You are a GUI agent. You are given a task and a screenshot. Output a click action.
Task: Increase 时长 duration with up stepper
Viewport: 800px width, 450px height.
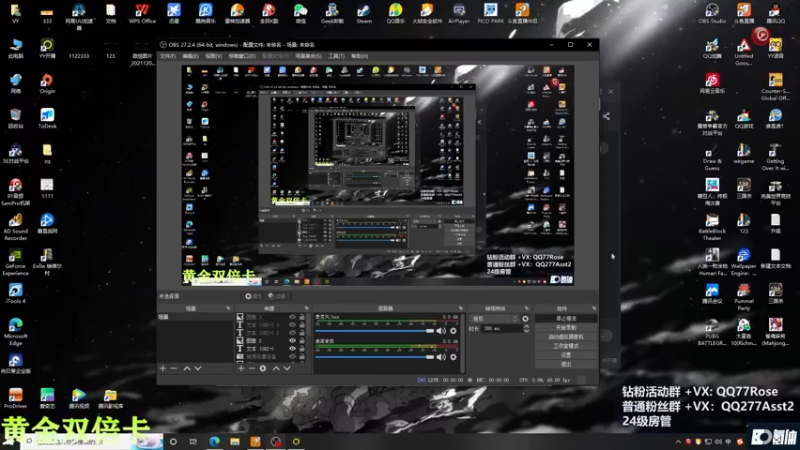(x=527, y=327)
